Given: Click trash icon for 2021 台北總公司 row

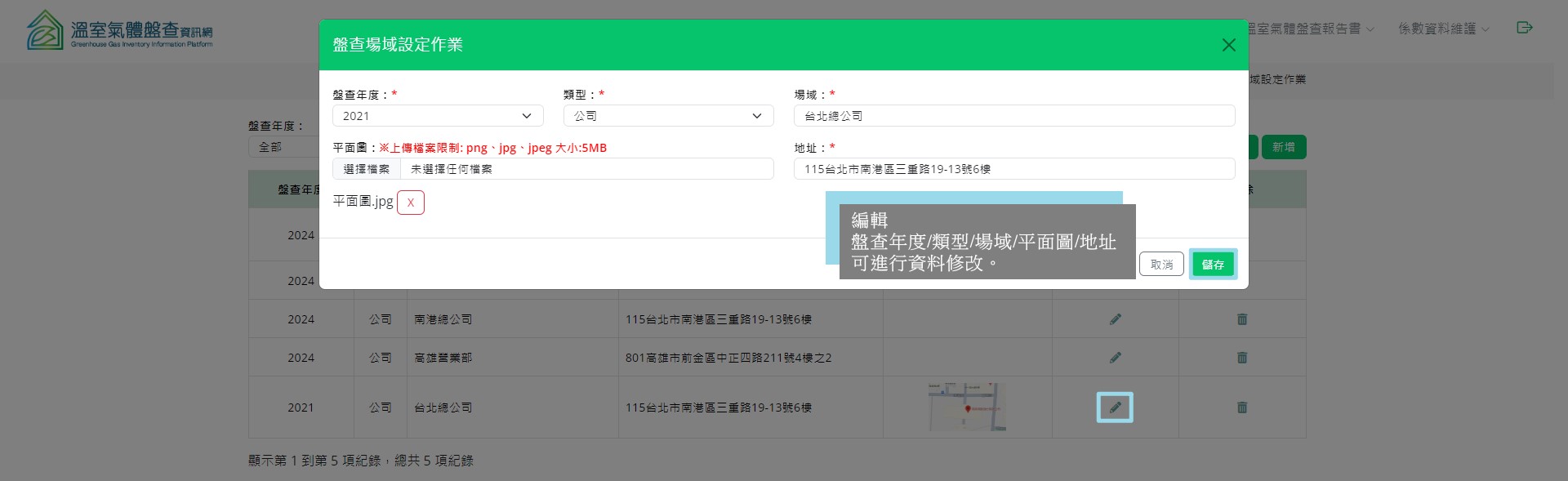Looking at the screenshot, I should point(1241,408).
